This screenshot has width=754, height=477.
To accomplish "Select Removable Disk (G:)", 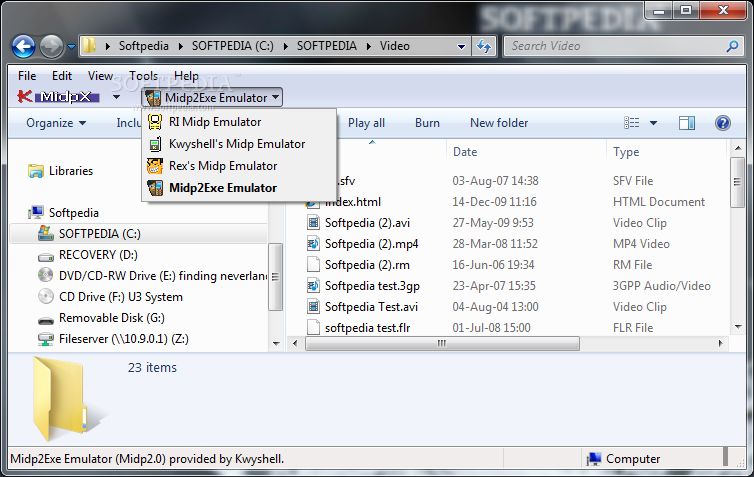I will pyautogui.click(x=102, y=318).
